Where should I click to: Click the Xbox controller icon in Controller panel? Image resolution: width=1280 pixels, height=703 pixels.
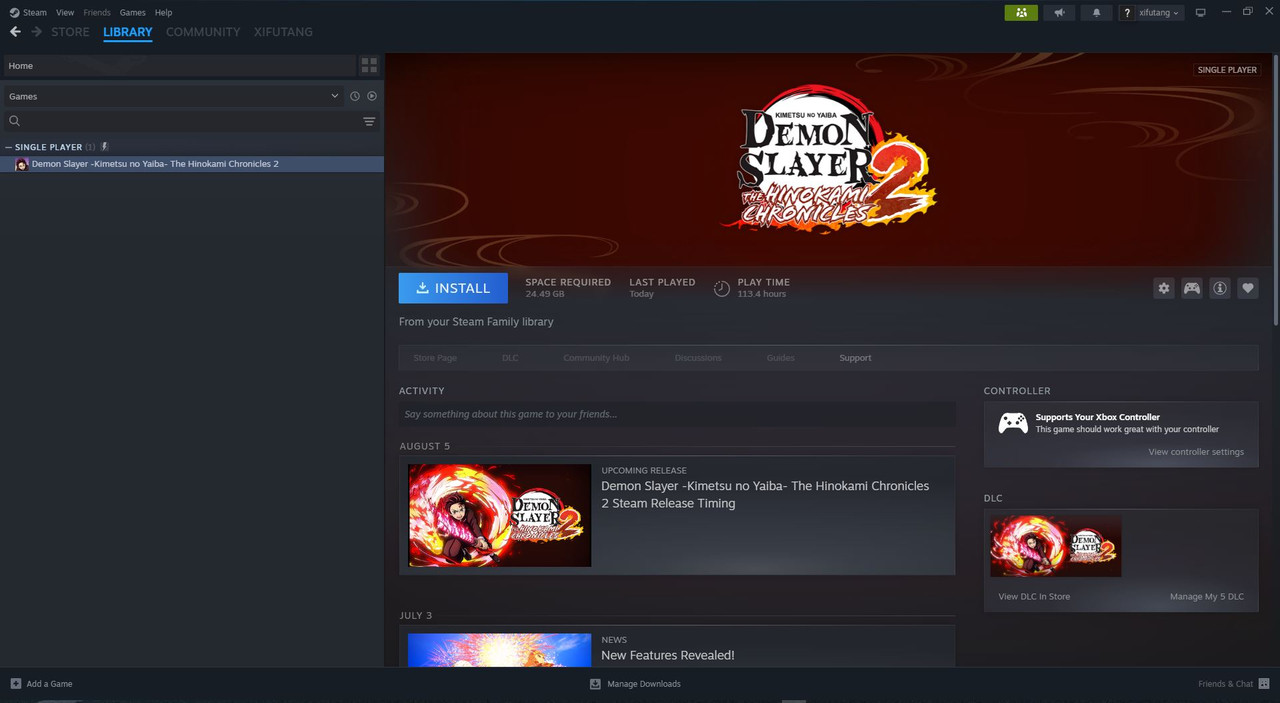click(x=1013, y=423)
